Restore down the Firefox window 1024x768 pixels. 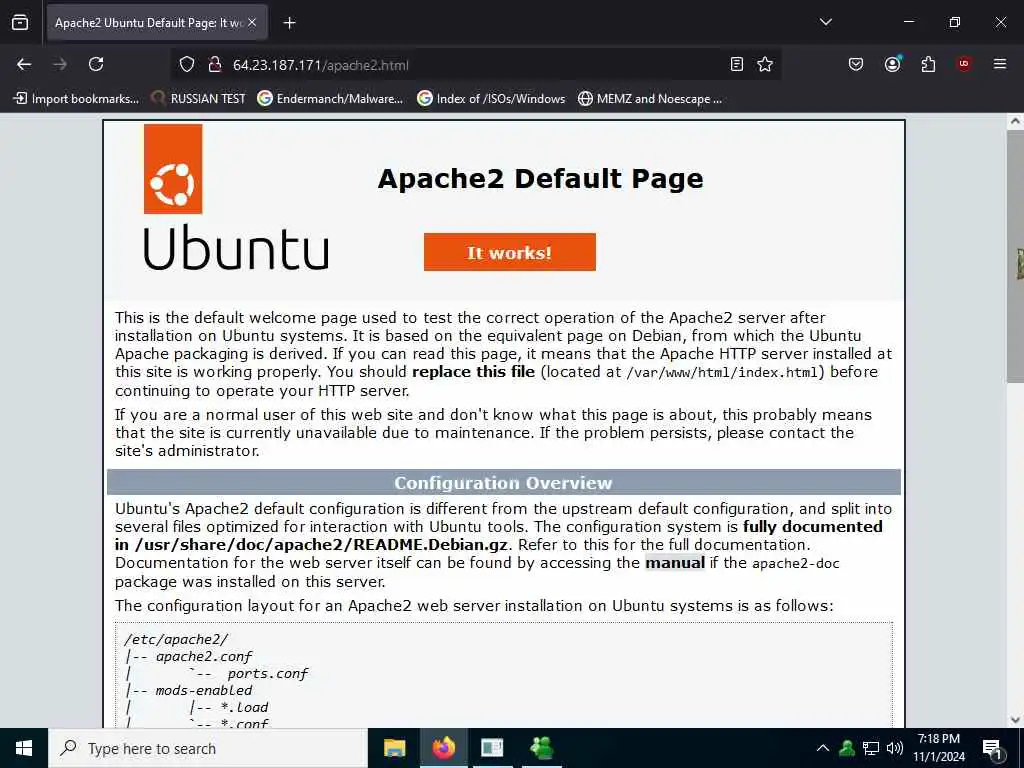click(954, 22)
